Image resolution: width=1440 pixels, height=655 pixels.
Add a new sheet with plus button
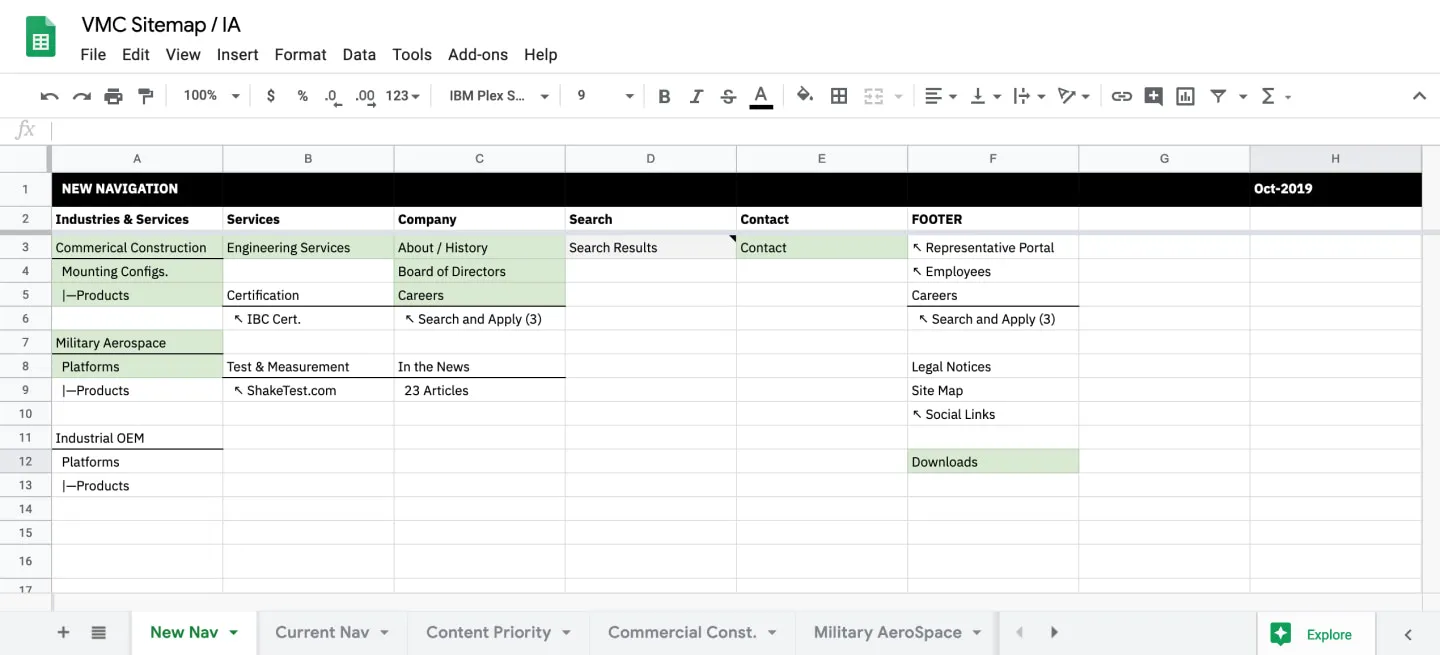tap(63, 632)
